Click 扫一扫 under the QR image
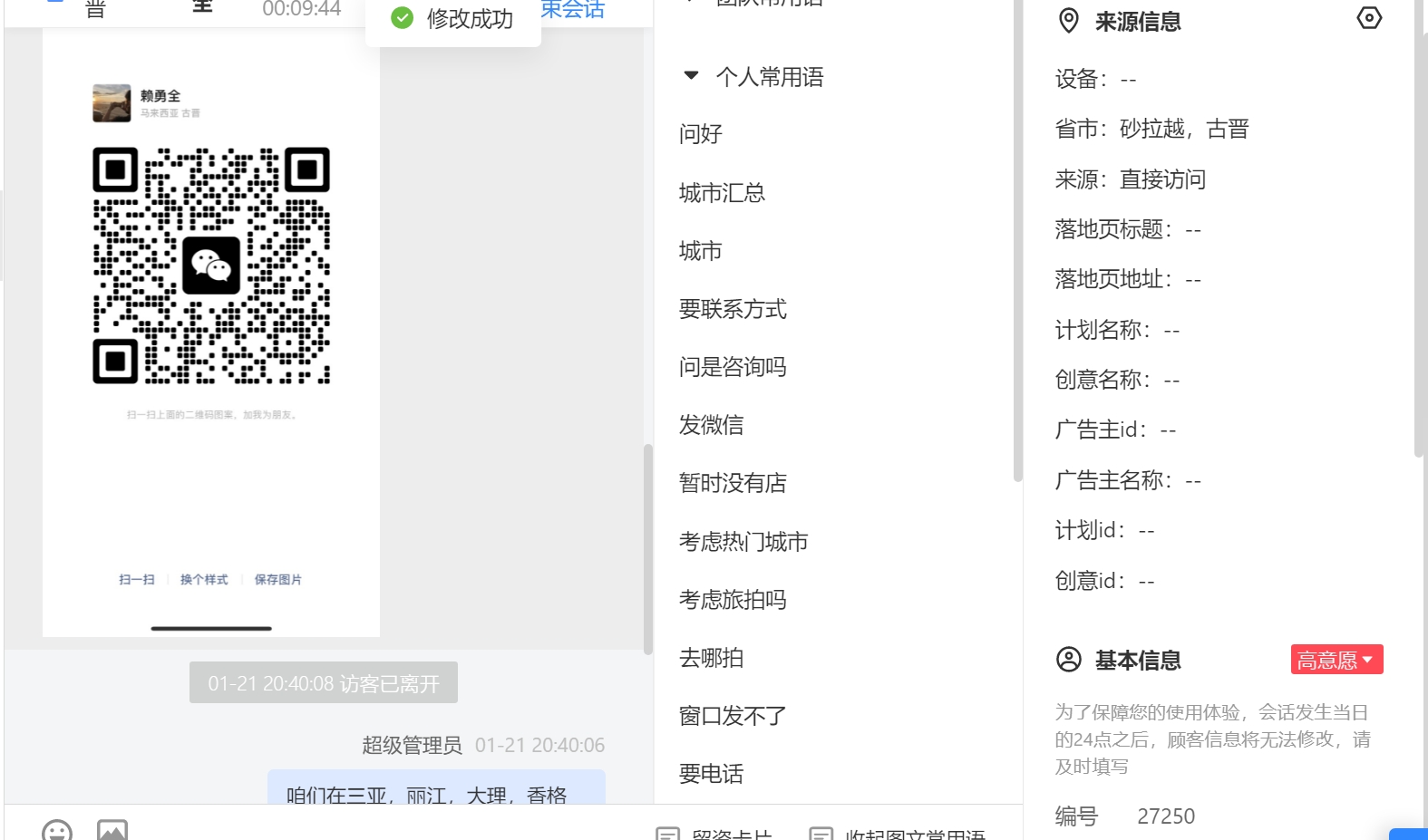This screenshot has height=840, width=1428. pyautogui.click(x=137, y=580)
